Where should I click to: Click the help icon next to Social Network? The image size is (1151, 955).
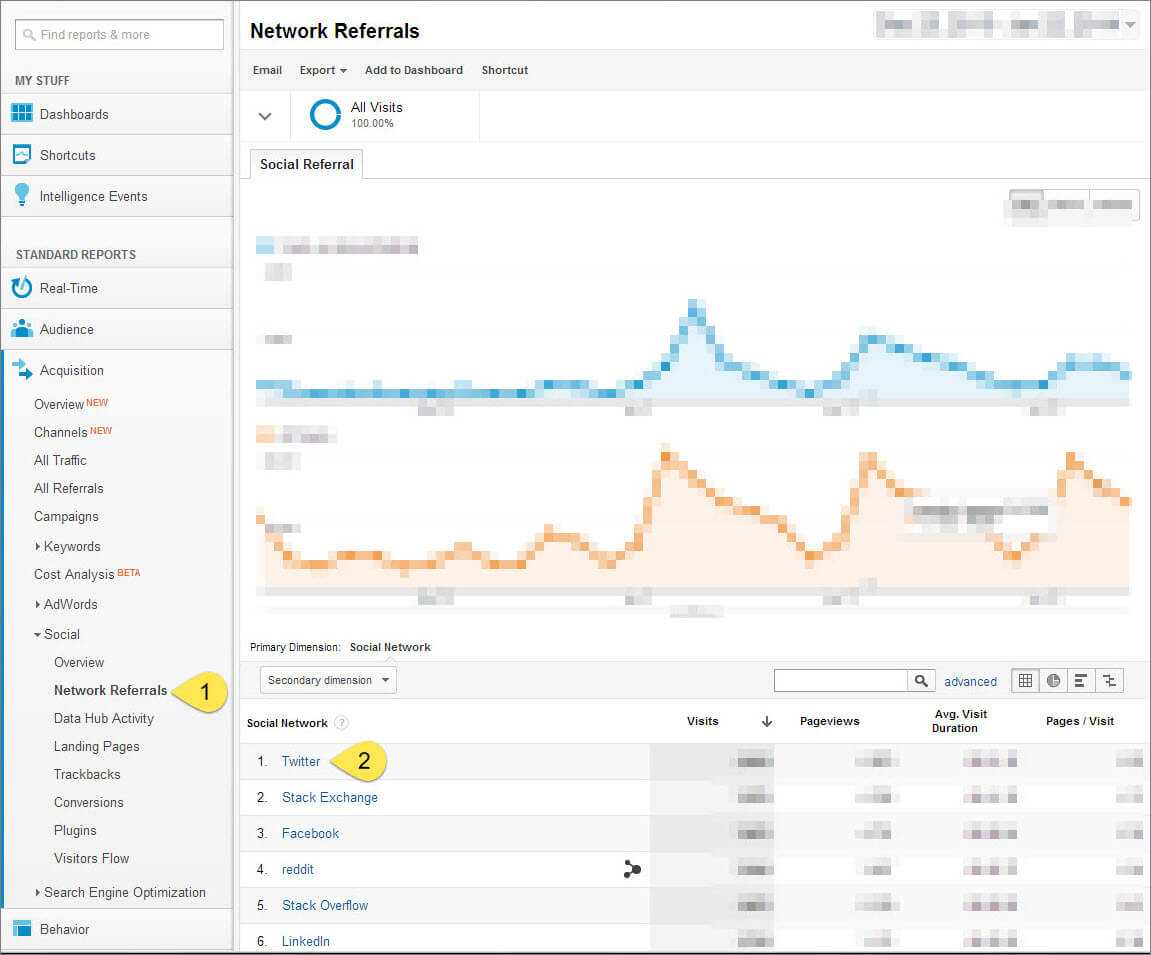coord(341,722)
